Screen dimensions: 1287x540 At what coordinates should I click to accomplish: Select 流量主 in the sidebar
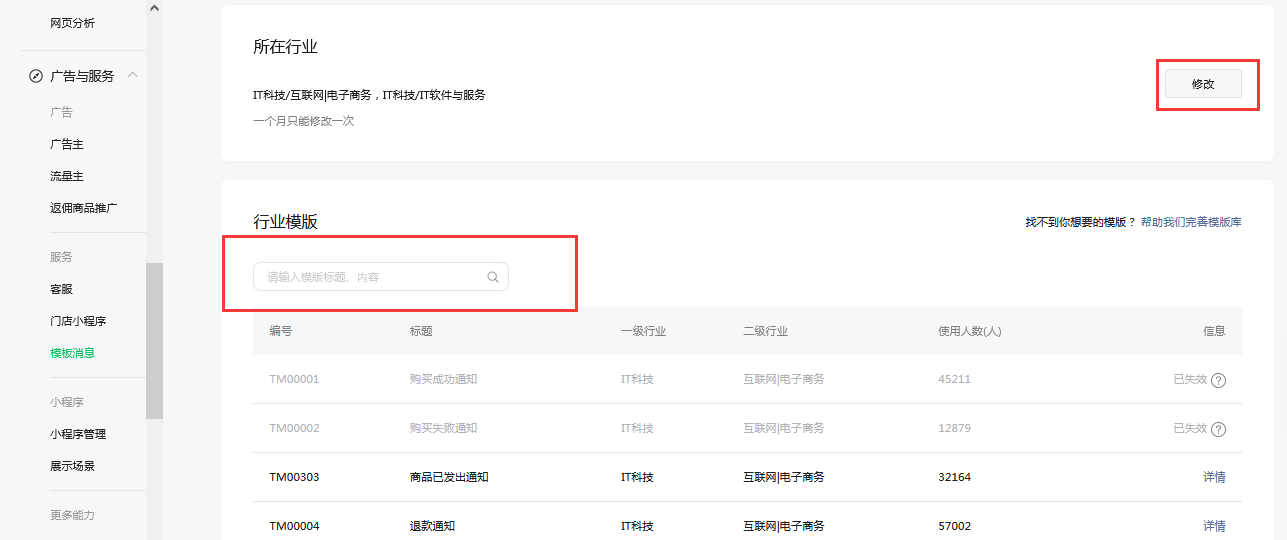[67, 177]
